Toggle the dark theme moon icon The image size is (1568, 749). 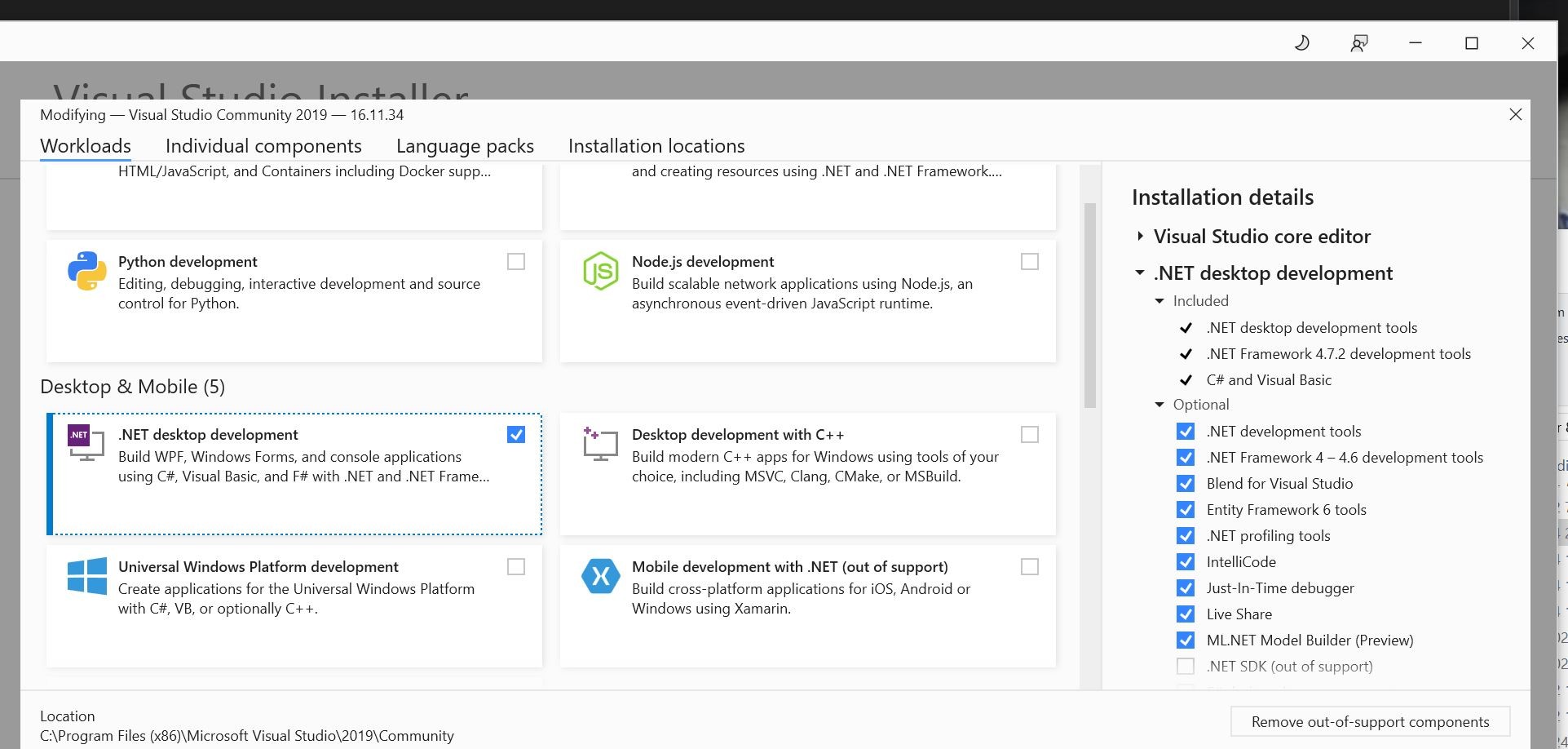tap(1302, 43)
